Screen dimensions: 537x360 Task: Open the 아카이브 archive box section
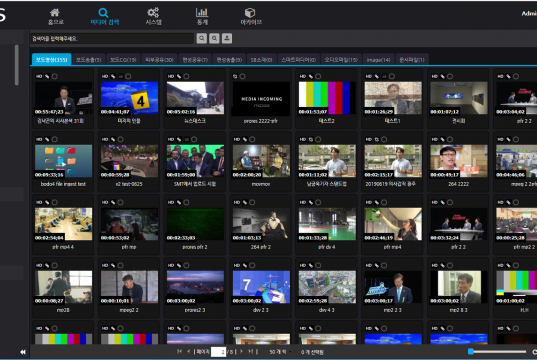[251, 16]
